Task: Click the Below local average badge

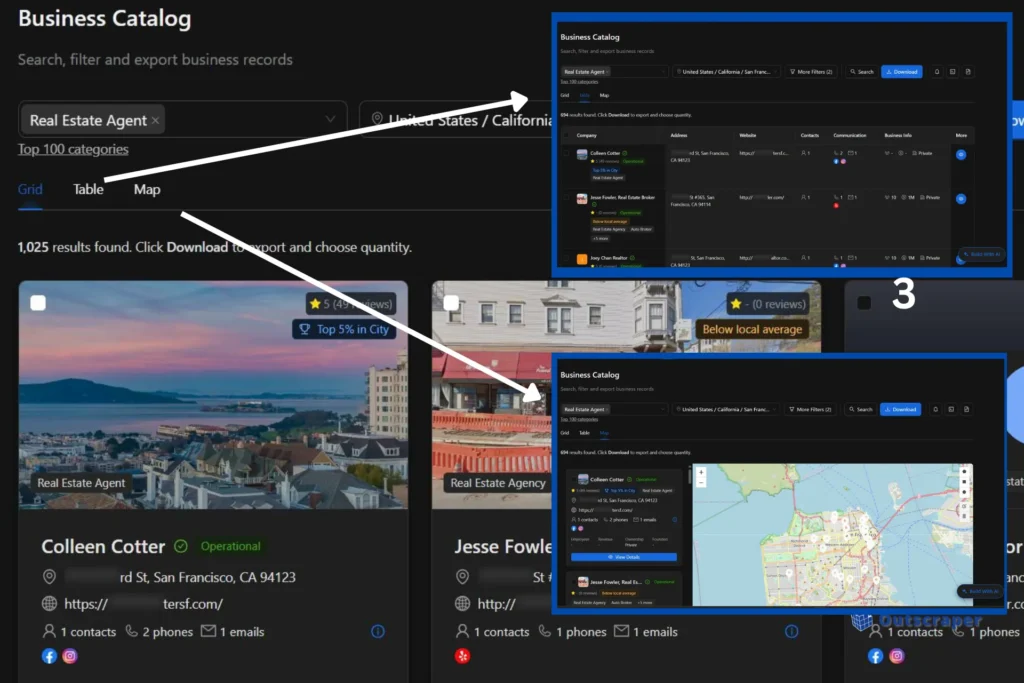Action: pos(752,329)
